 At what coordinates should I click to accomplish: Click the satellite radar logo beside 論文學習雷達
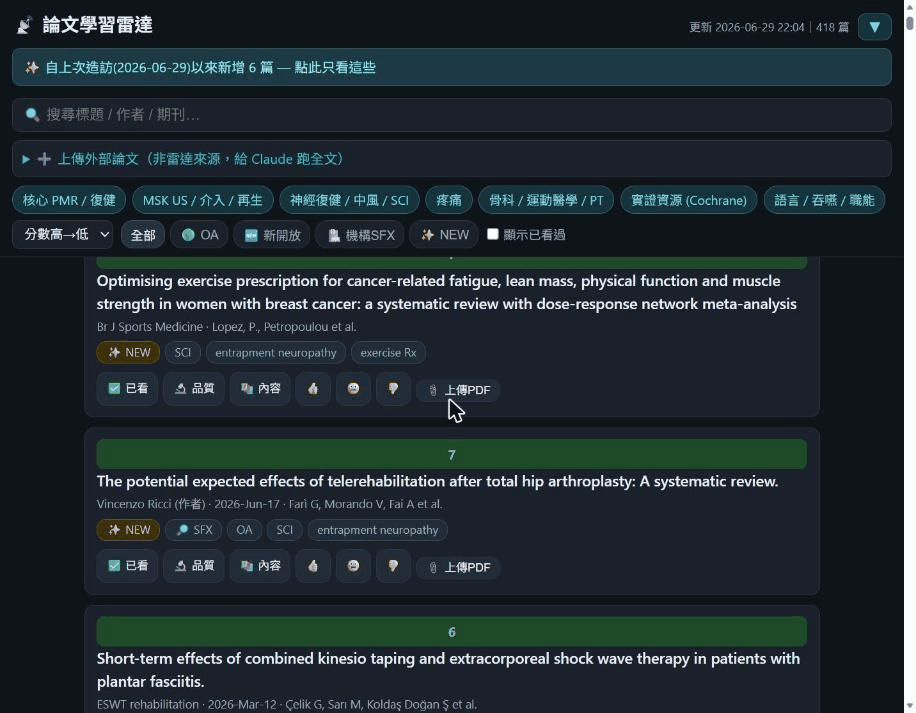point(25,25)
